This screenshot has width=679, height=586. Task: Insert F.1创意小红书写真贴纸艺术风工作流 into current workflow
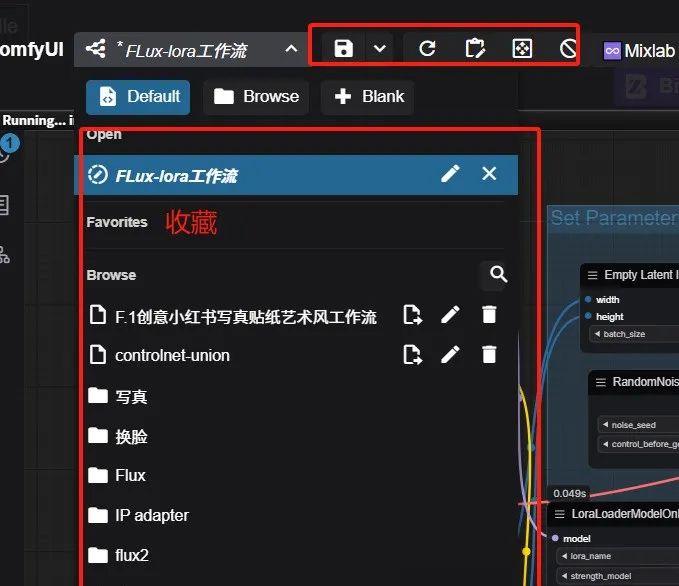412,315
